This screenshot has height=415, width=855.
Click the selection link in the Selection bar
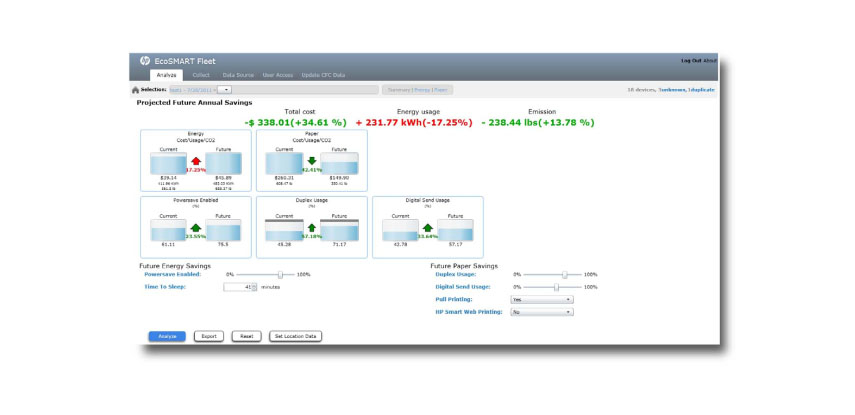click(x=191, y=90)
